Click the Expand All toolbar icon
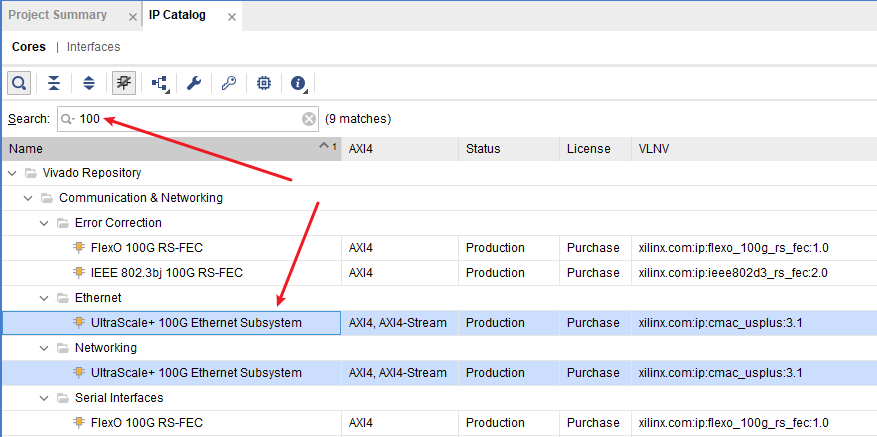 coord(89,83)
